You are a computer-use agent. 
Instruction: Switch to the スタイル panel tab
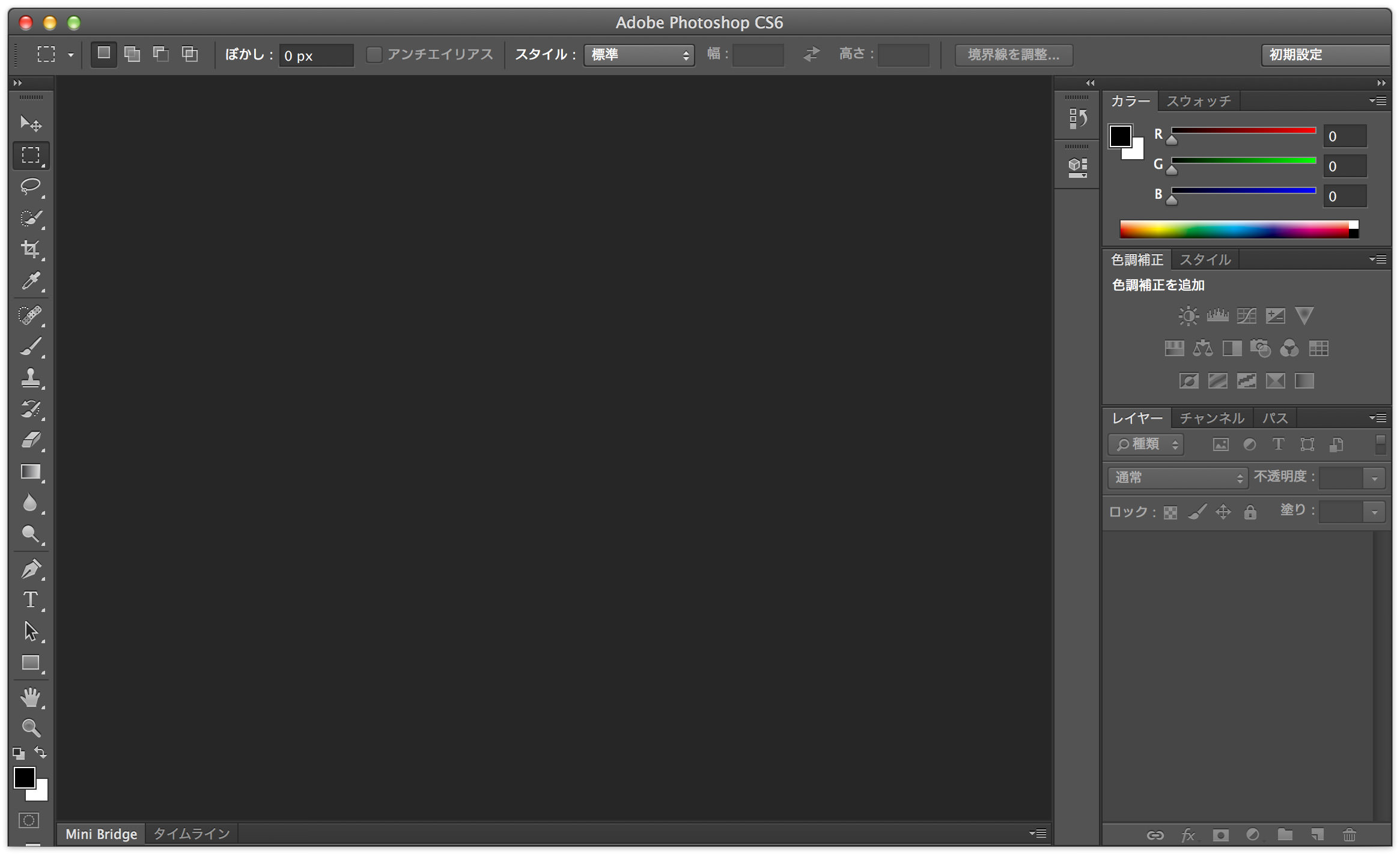coord(1205,259)
